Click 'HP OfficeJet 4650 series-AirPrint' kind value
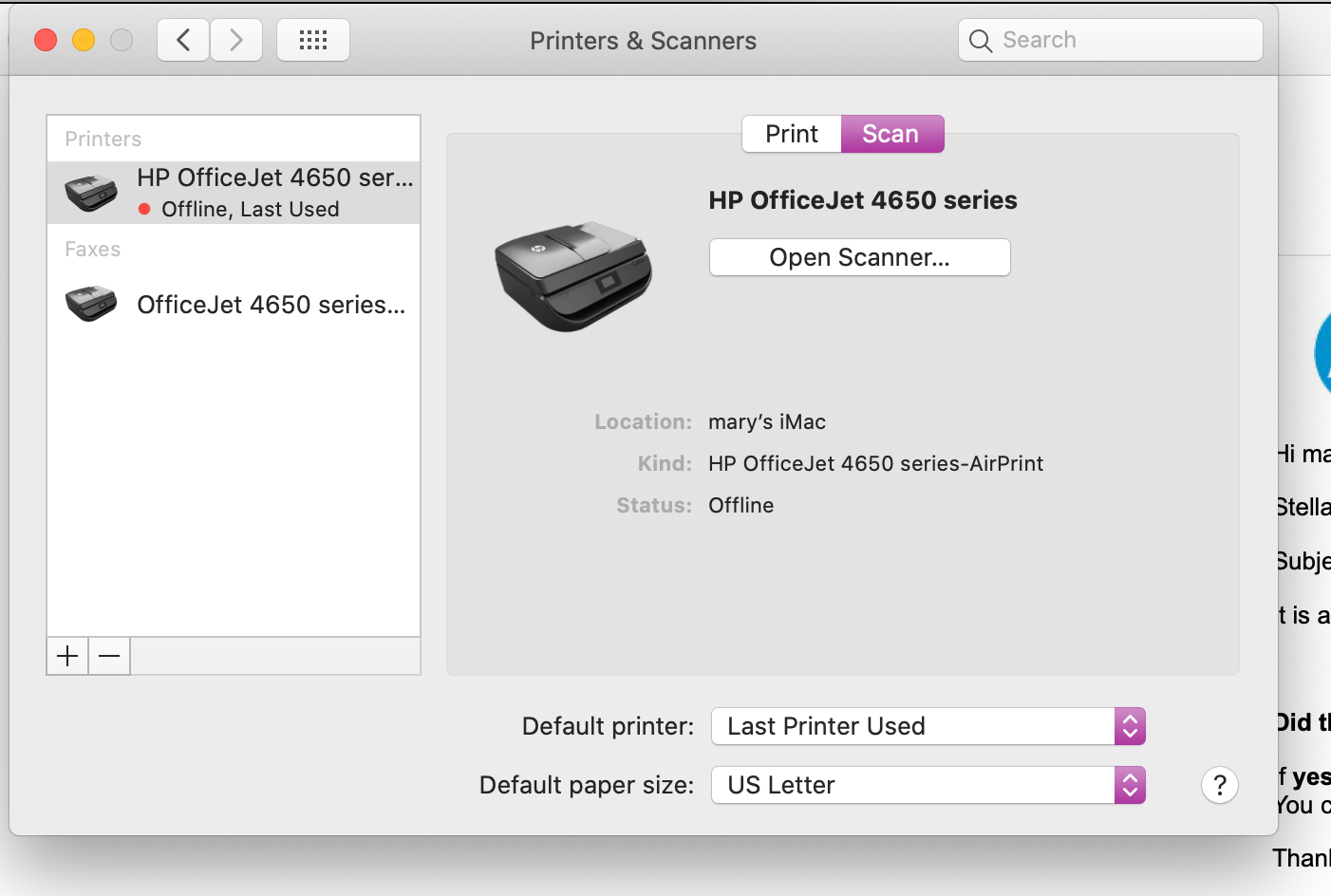Screen dimensions: 1331x896 click(875, 463)
